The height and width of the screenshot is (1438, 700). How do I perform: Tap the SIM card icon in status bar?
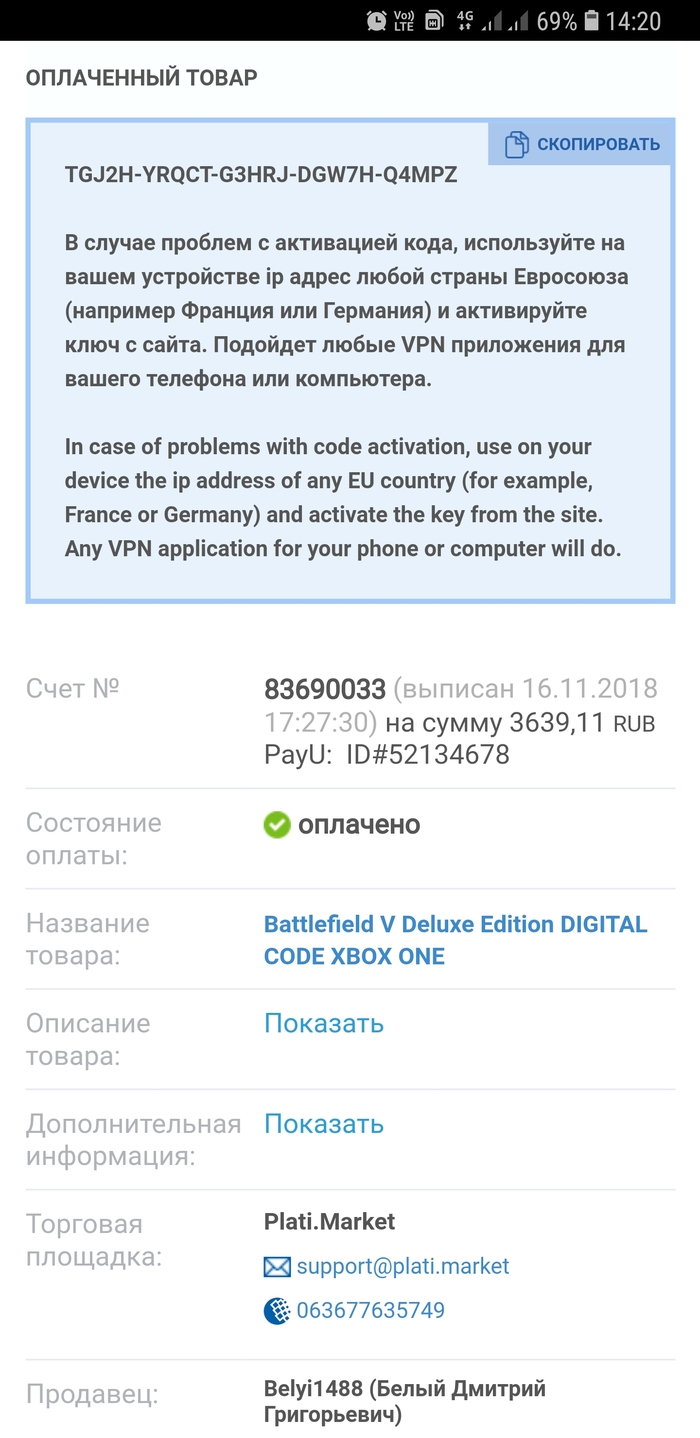pyautogui.click(x=434, y=21)
